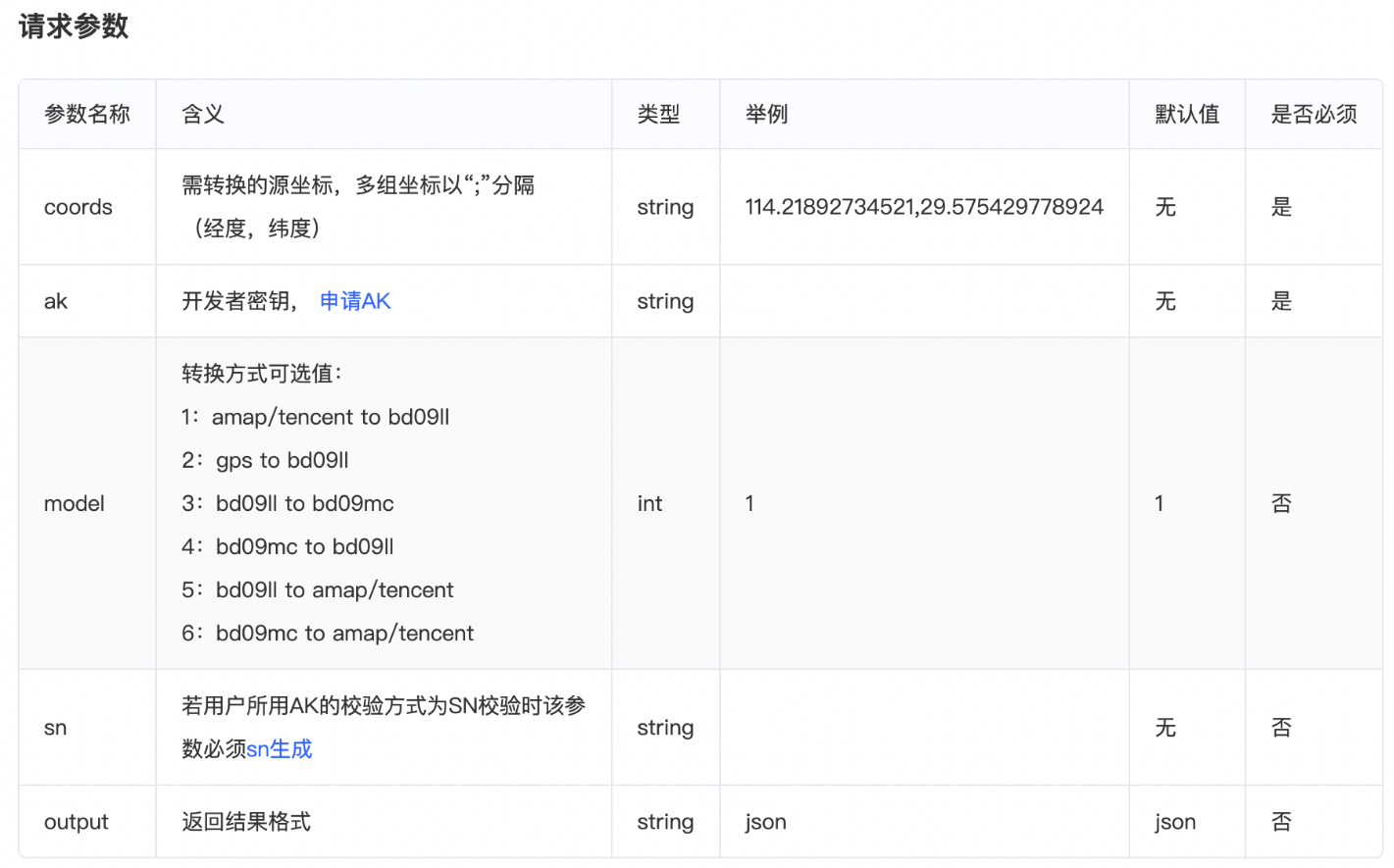The width and height of the screenshot is (1394, 868).
Task: Select the 是否必须 column header
Action: pos(1314,114)
